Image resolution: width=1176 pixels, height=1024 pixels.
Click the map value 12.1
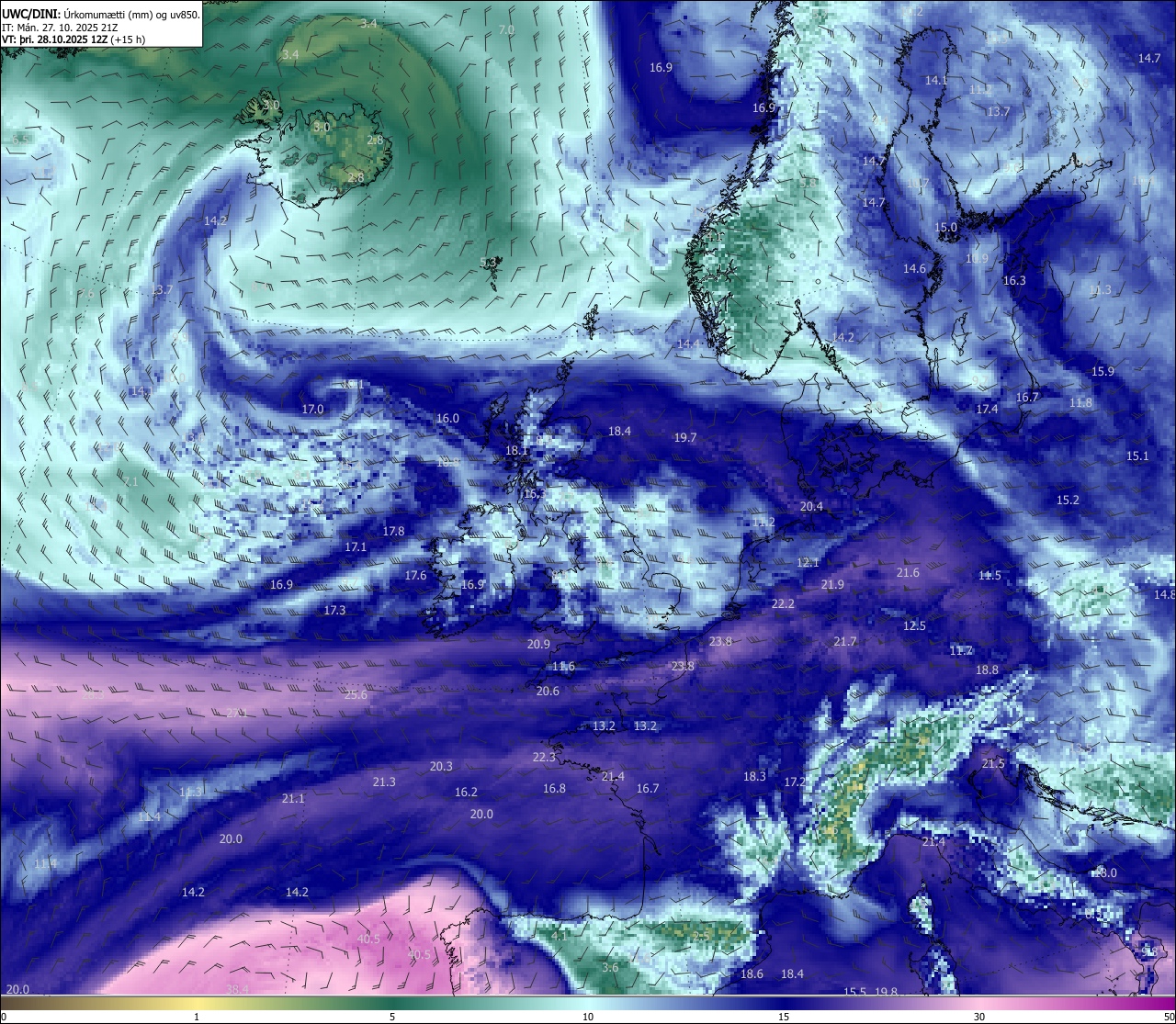pos(808,562)
